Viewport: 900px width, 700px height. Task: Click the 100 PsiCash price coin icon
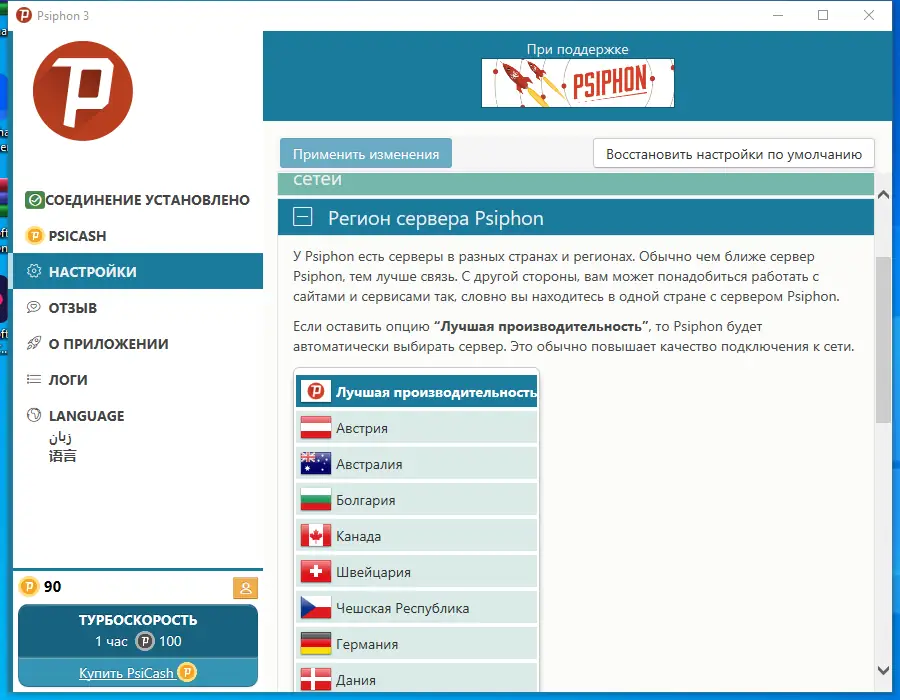(x=145, y=641)
